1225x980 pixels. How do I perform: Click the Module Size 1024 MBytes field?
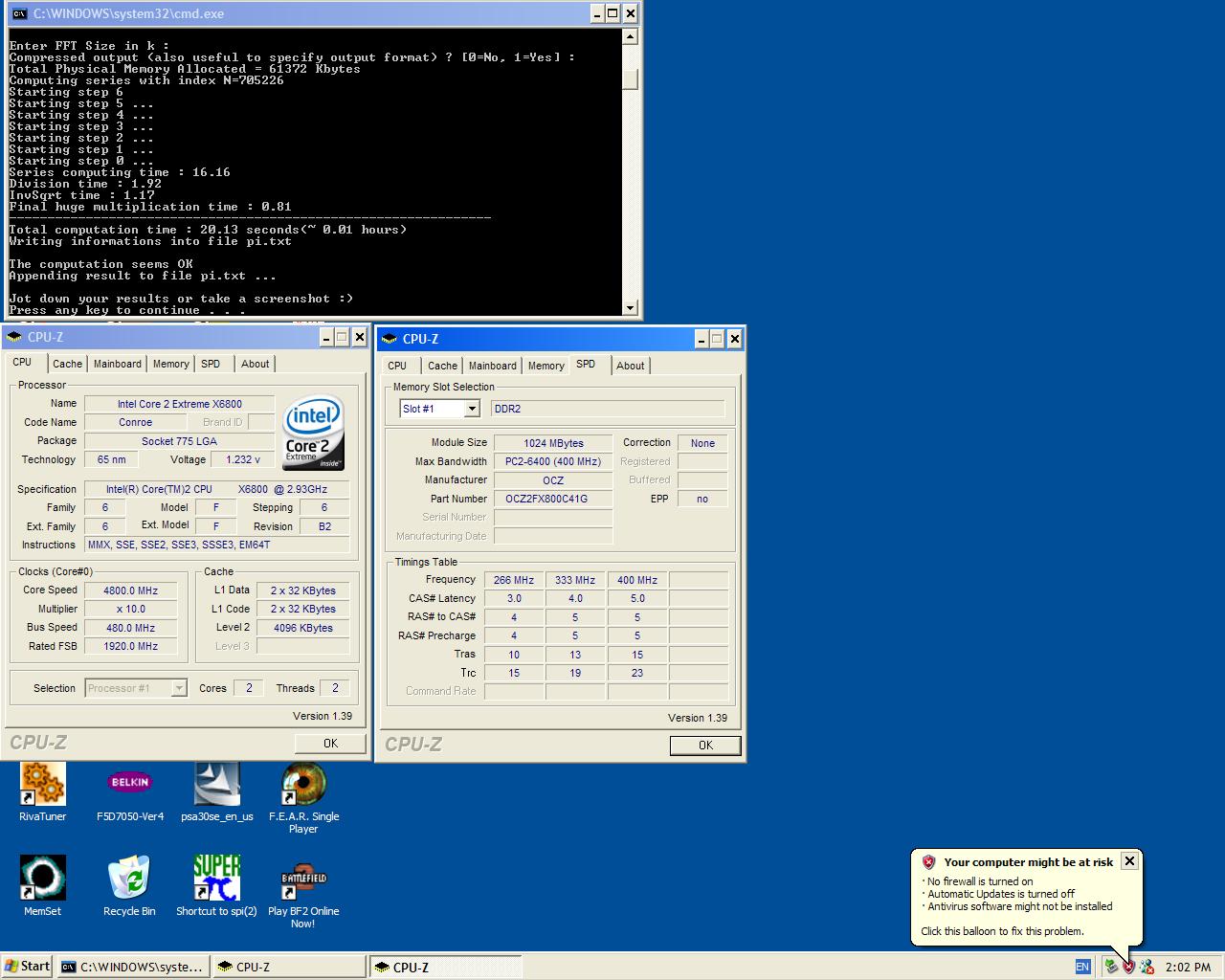(552, 443)
